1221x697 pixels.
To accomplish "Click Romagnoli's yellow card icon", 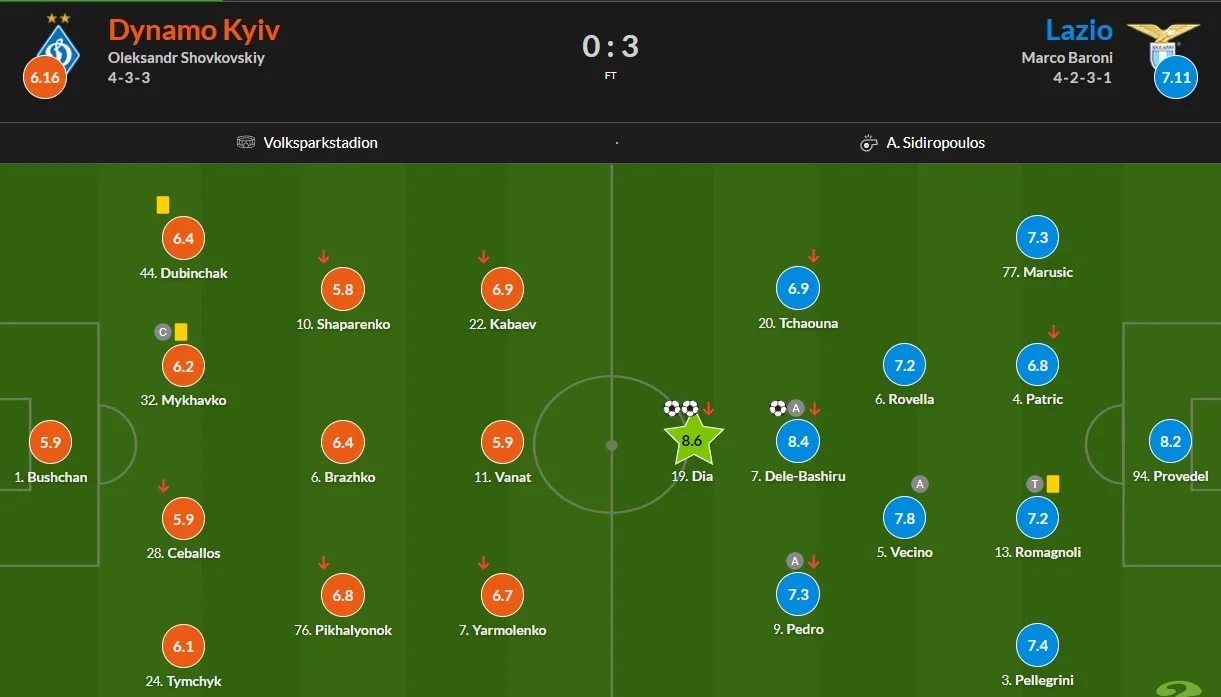I will pos(1053,484).
